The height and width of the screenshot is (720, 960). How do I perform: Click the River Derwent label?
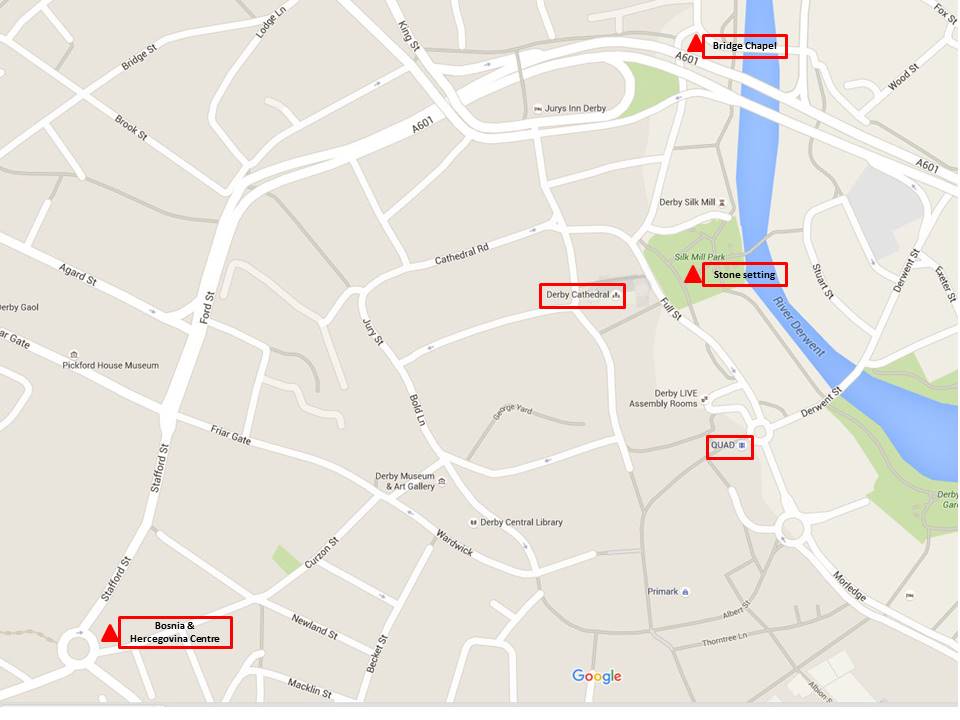(799, 326)
